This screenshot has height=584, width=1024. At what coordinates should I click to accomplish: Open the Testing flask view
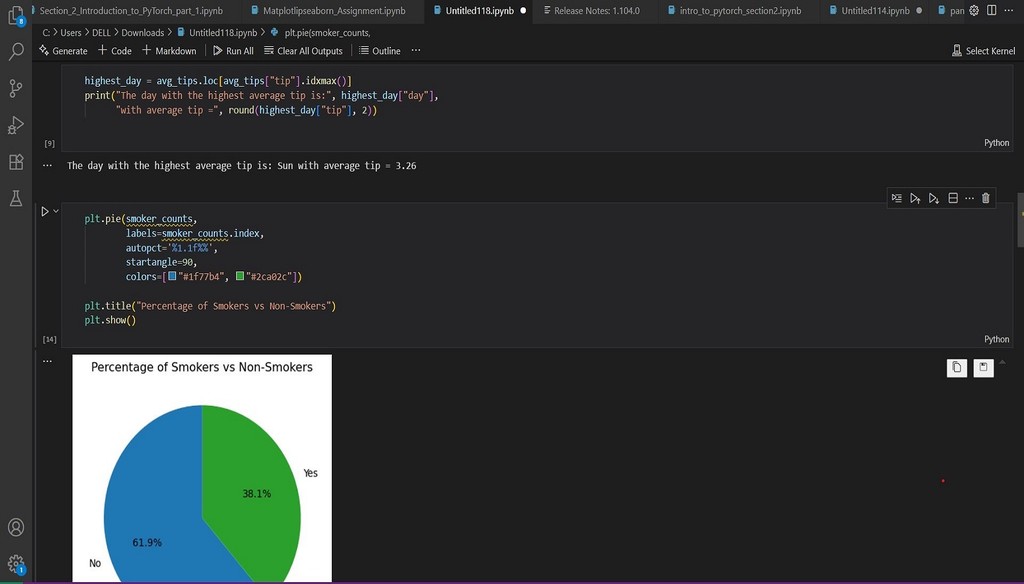coord(16,199)
